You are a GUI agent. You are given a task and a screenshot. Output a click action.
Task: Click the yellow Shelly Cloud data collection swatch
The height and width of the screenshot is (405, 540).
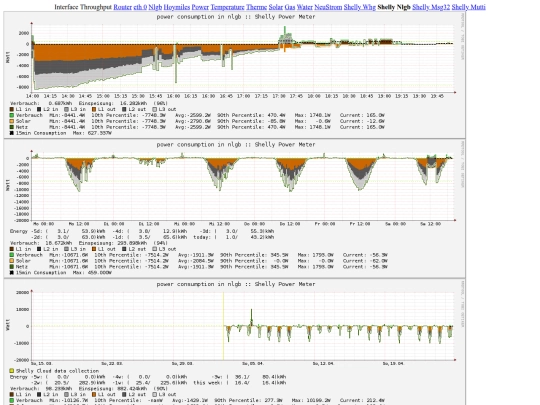coord(11,371)
